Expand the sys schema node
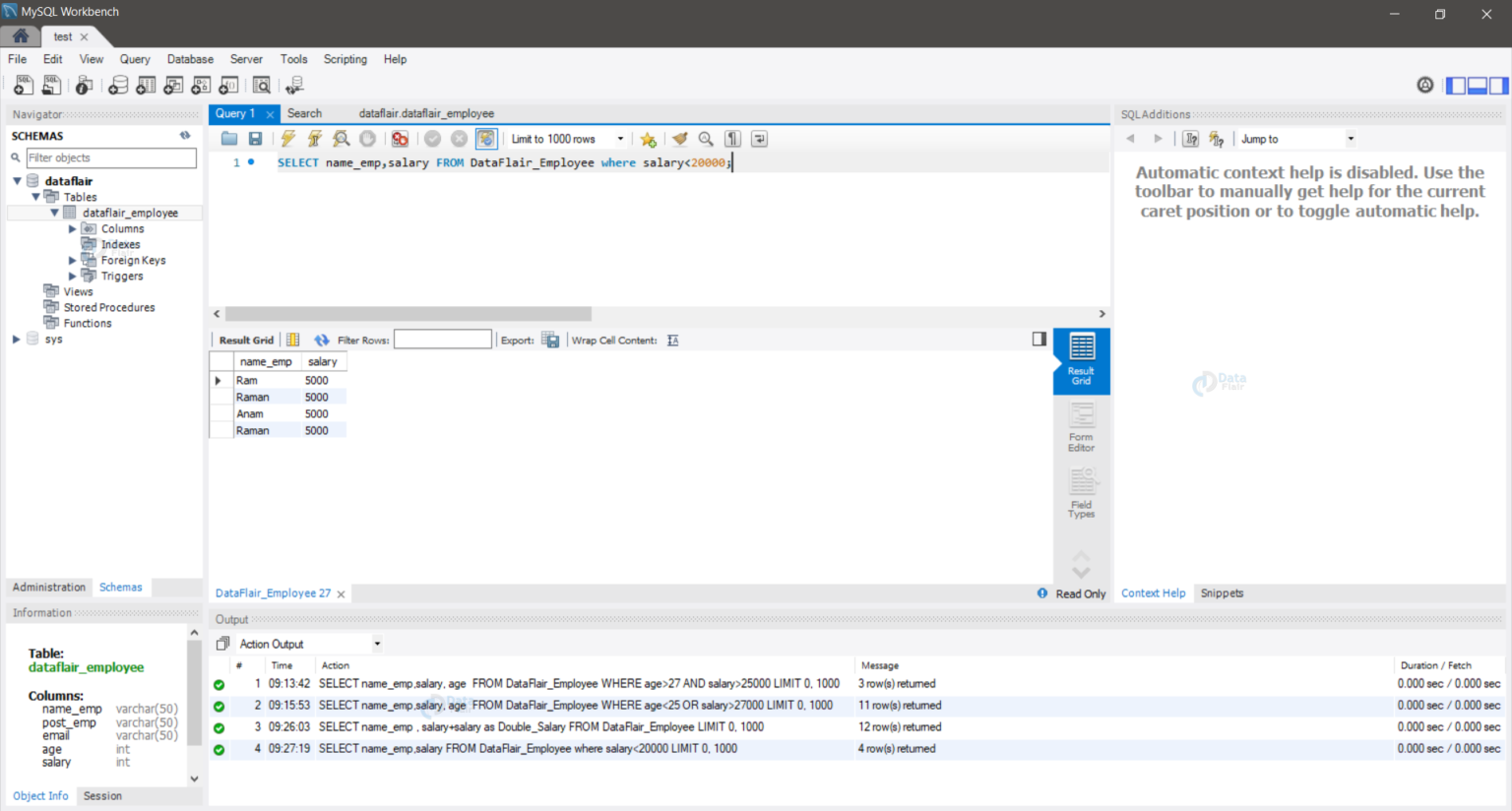 point(17,339)
